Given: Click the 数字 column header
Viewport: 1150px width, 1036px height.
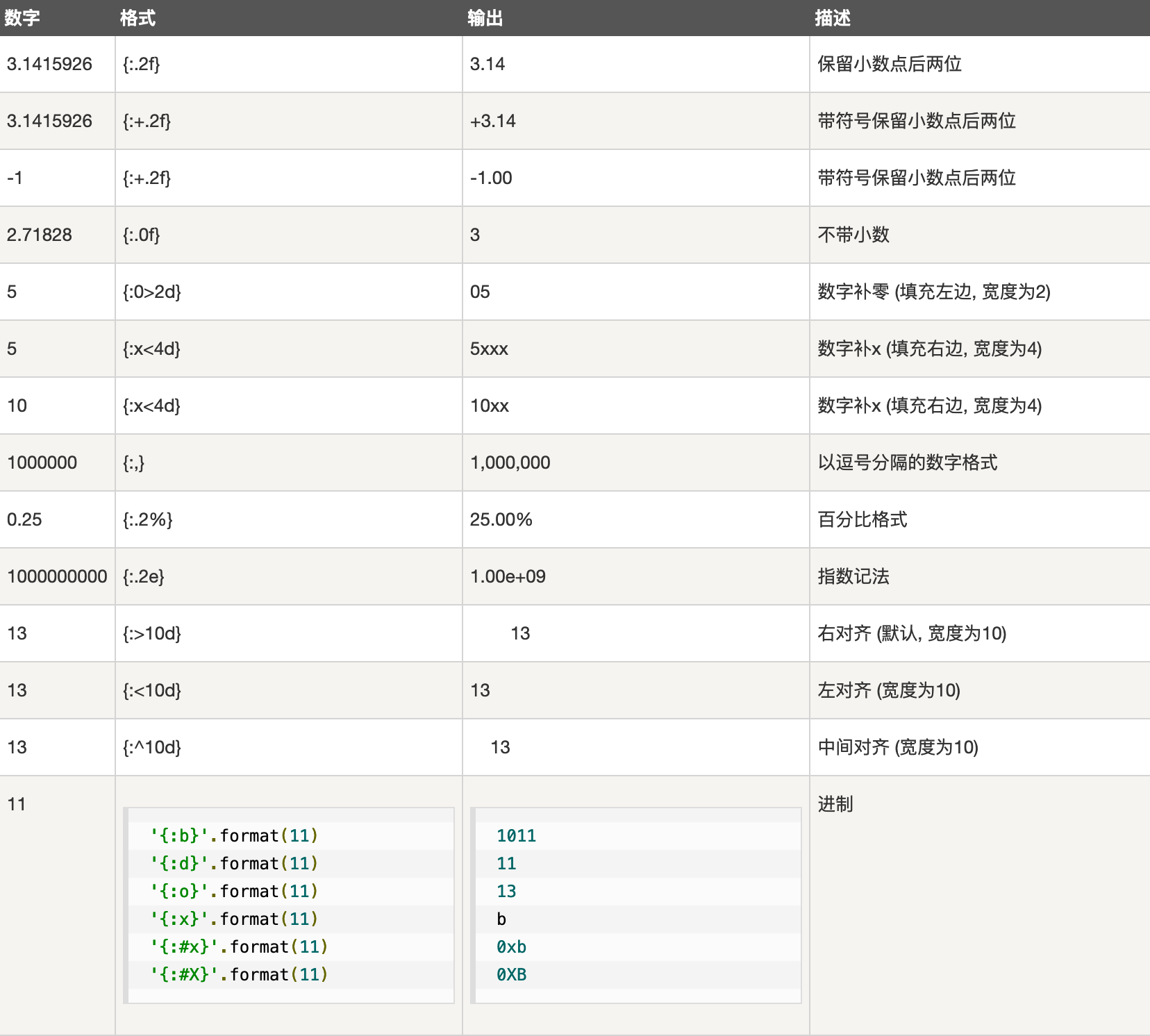Looking at the screenshot, I should click(22, 18).
